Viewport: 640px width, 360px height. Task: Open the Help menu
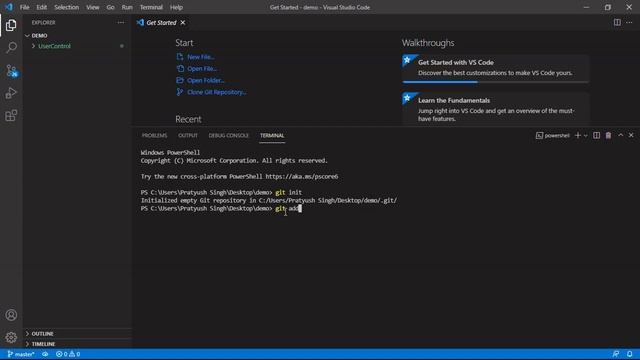pos(176,7)
